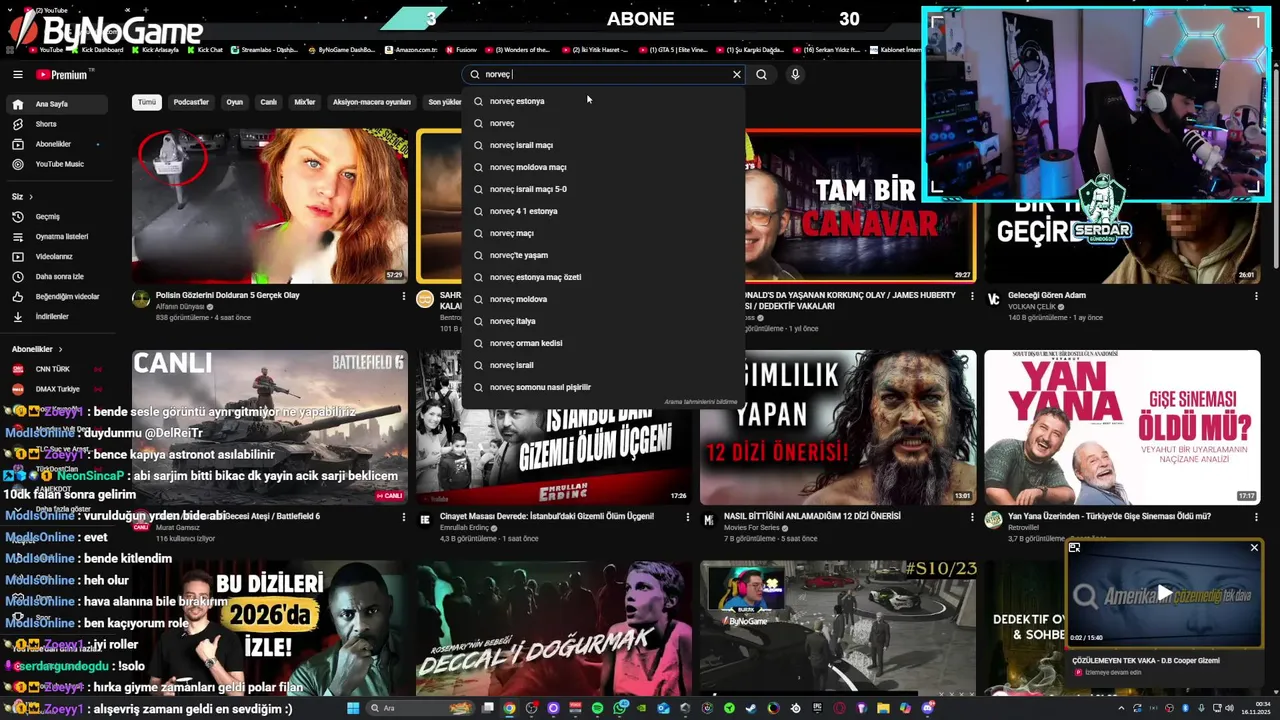This screenshot has height=720, width=1280.
Task: Seek the miniplayer progress bar
Action: [1164, 646]
